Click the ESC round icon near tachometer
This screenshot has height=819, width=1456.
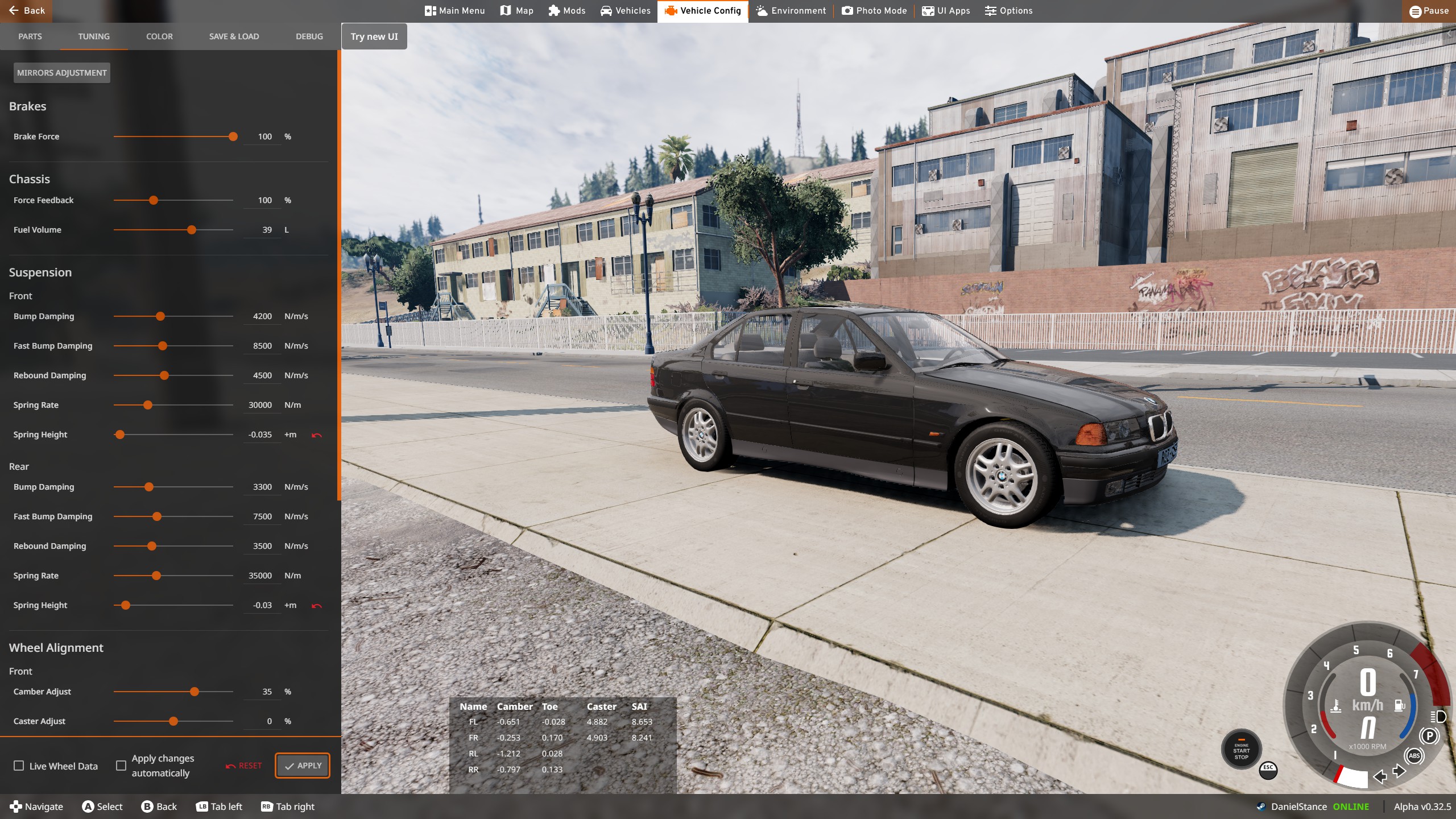click(1268, 770)
